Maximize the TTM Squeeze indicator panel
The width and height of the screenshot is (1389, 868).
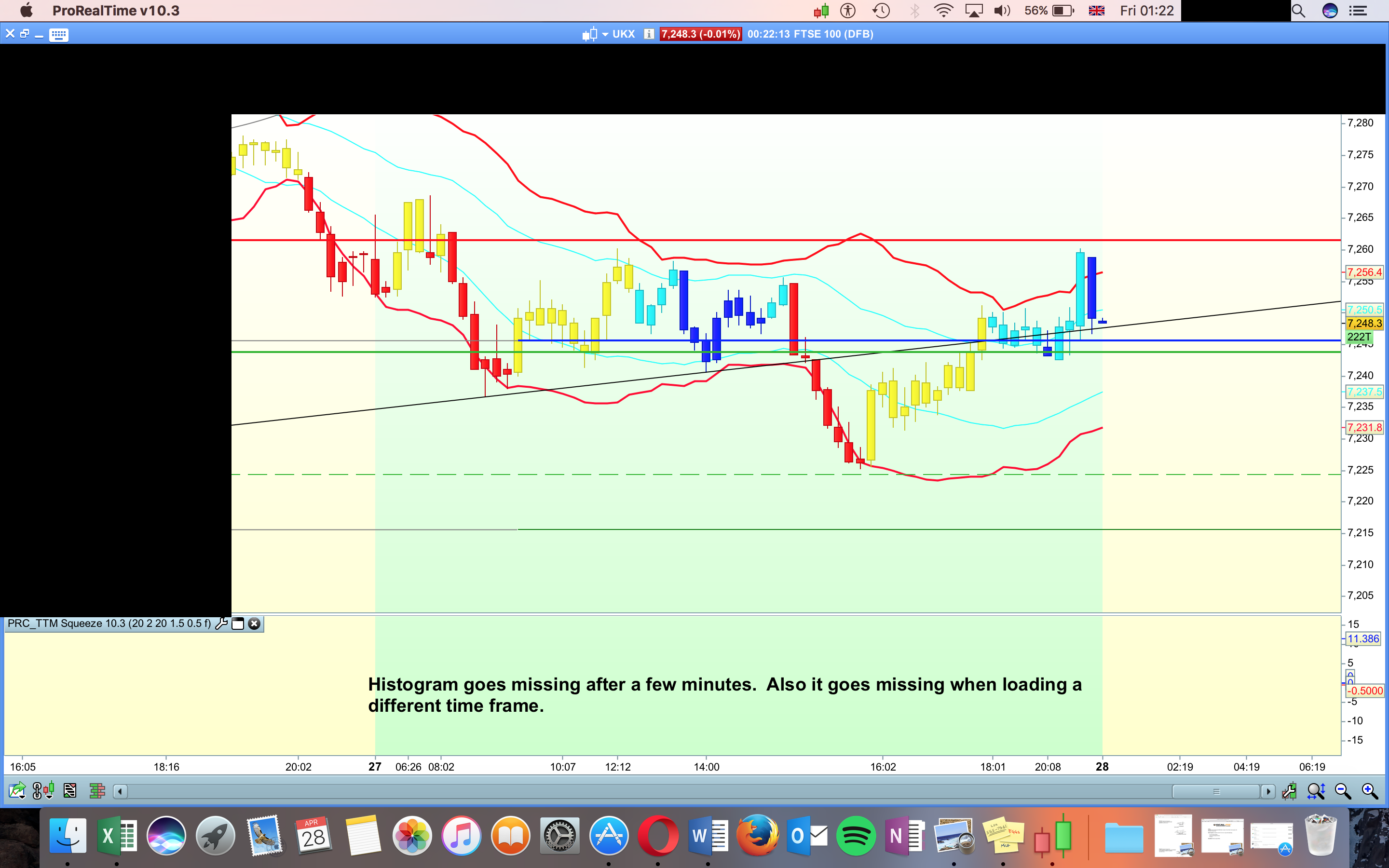point(238,624)
